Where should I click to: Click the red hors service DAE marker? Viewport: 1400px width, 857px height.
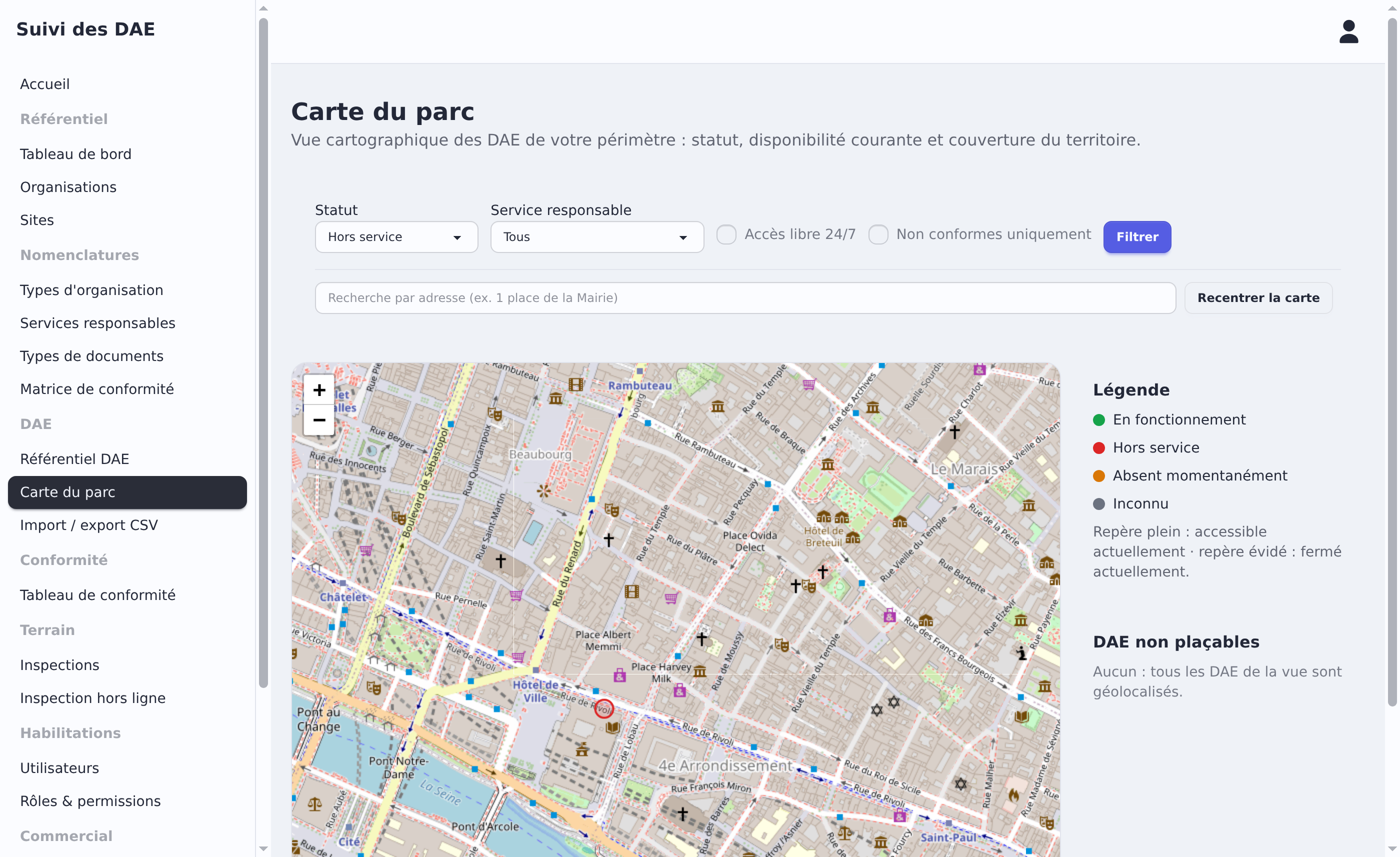604,708
